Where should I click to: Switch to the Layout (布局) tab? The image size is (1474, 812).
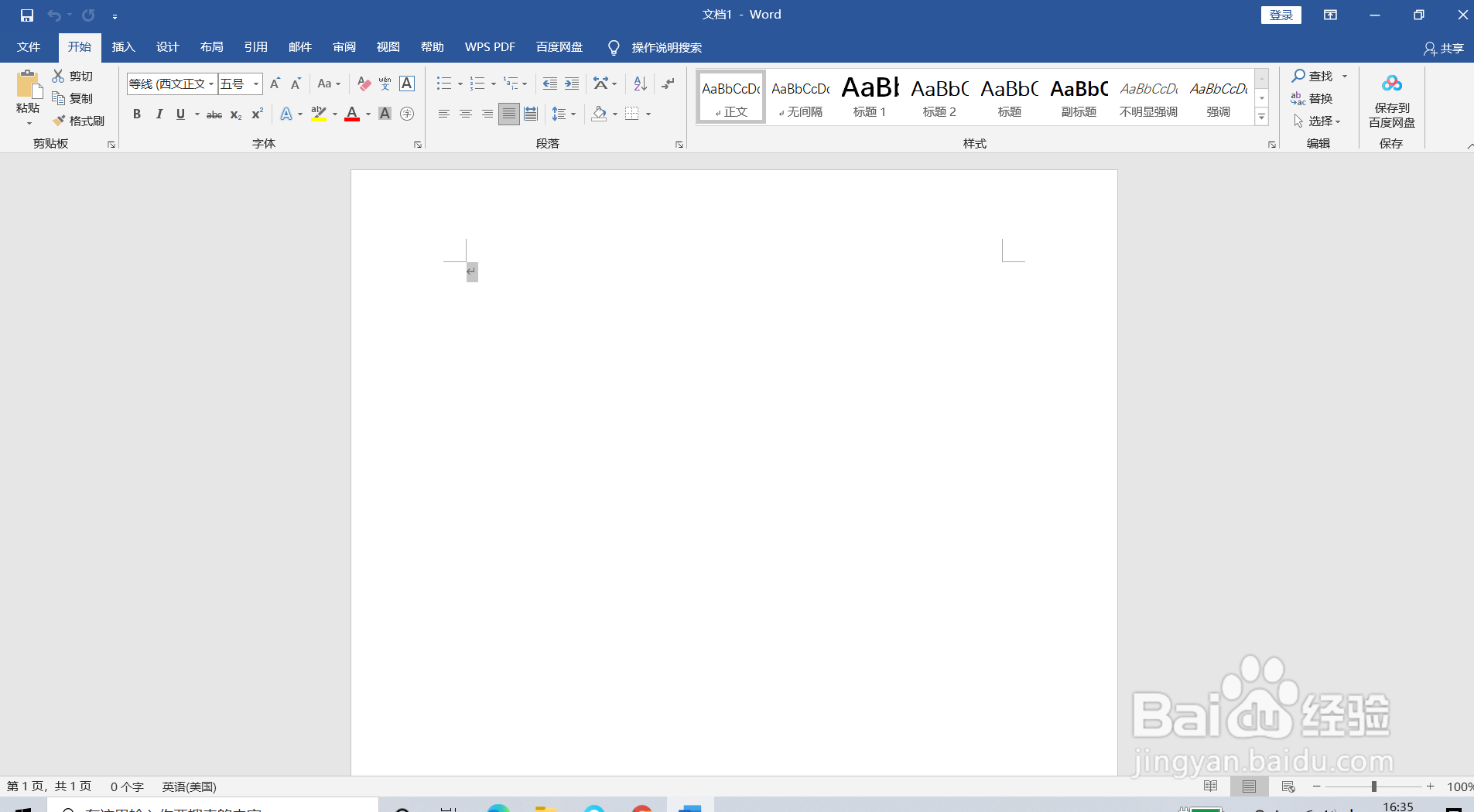tap(212, 47)
